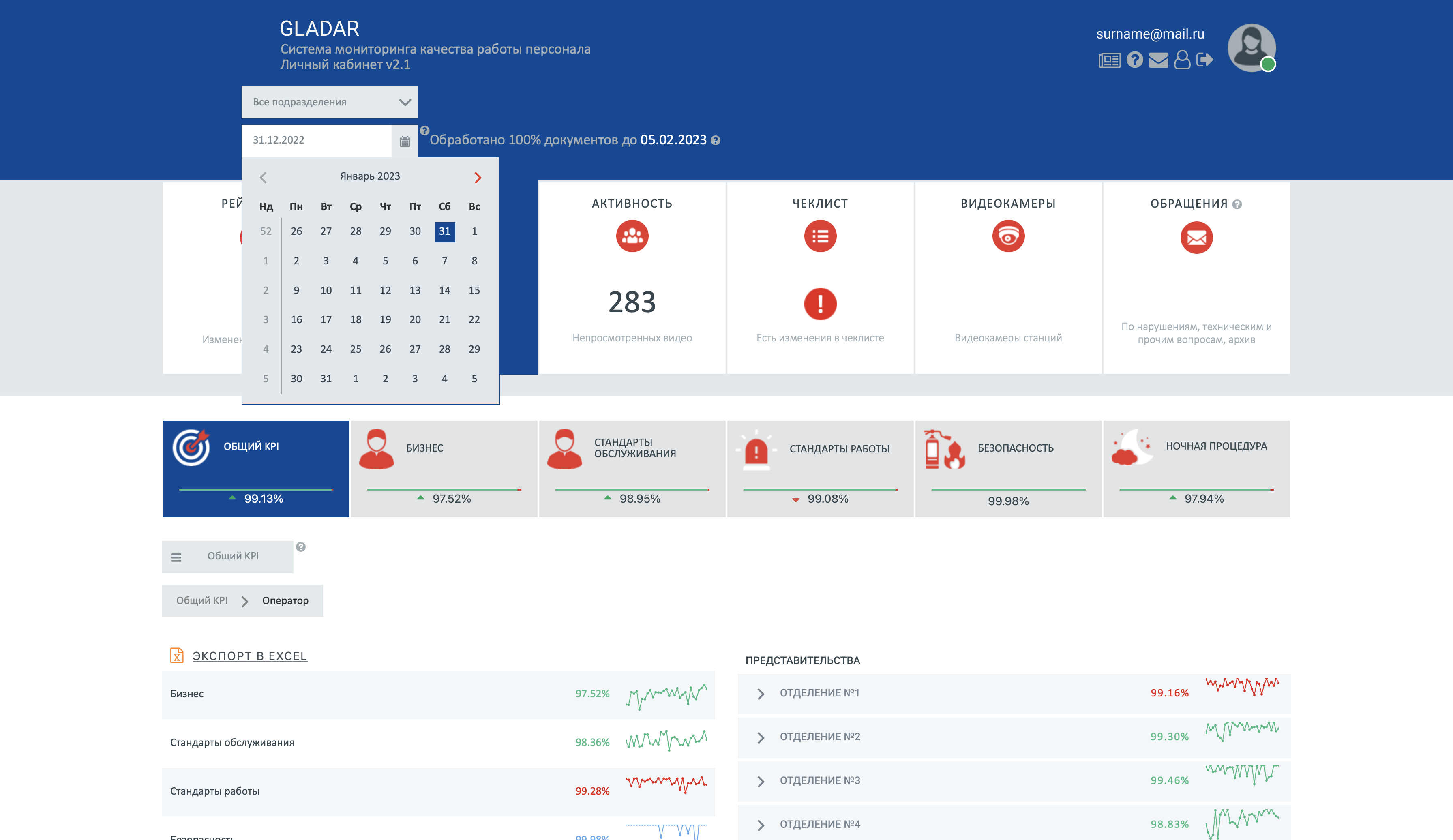Click Оператор breadcrumb item

pyautogui.click(x=285, y=600)
